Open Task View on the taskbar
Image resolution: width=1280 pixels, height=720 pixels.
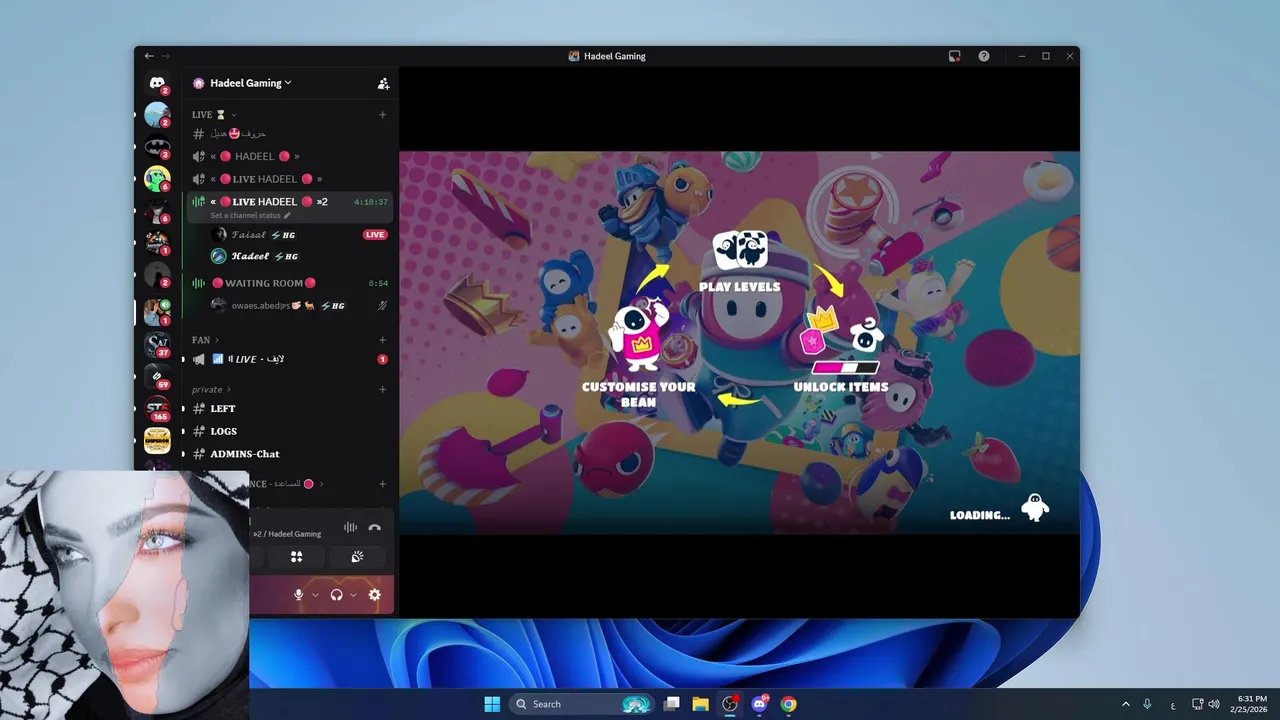[x=671, y=704]
